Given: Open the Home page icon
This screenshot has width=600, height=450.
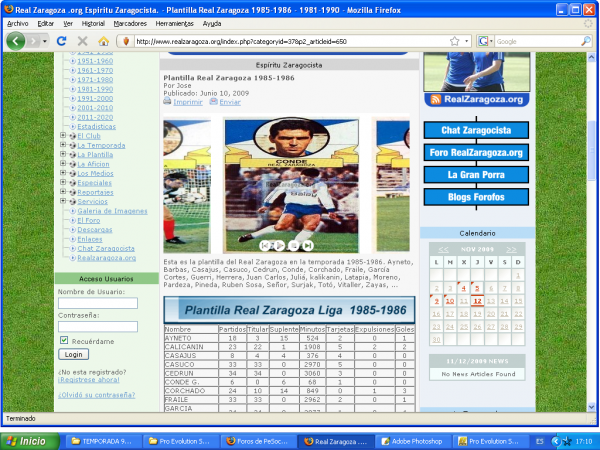Looking at the screenshot, I should coord(103,41).
